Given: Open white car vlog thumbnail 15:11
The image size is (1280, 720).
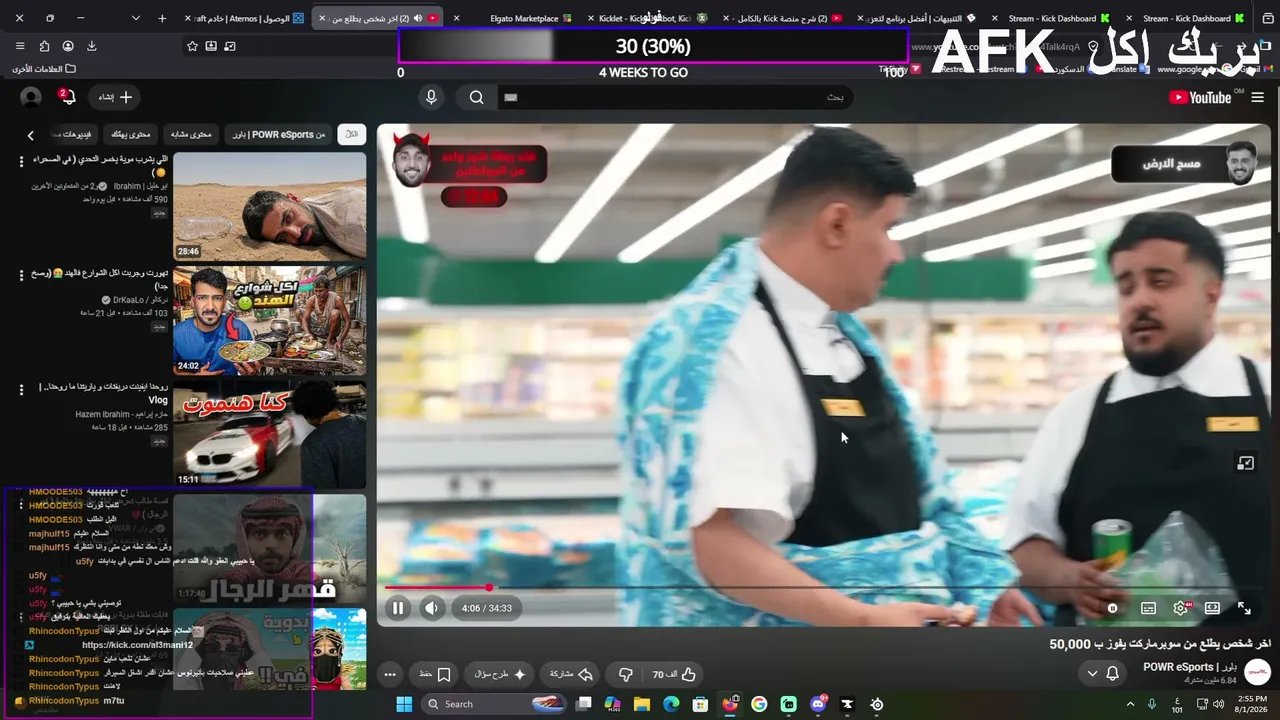Looking at the screenshot, I should pyautogui.click(x=270, y=434).
